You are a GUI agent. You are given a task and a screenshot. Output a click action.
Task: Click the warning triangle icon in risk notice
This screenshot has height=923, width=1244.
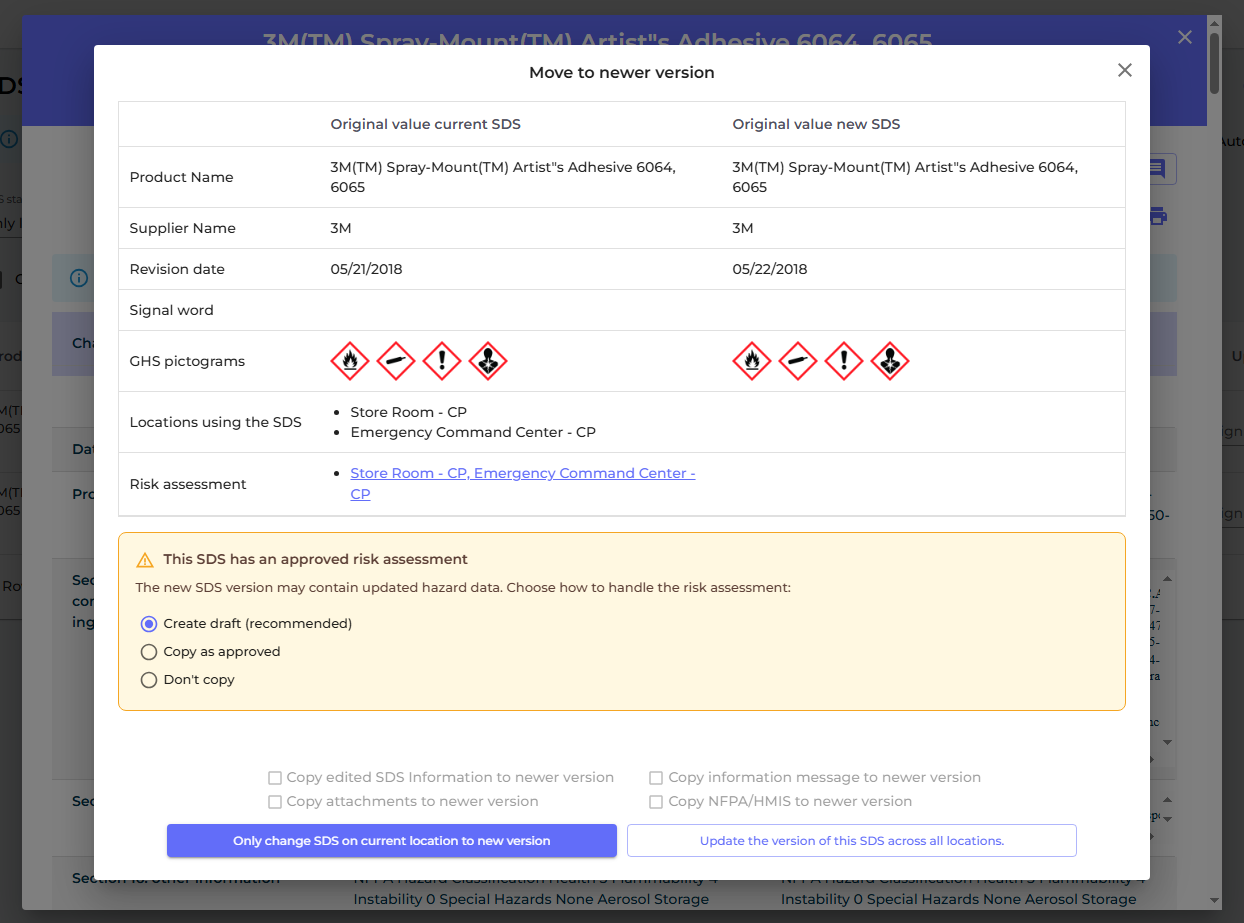click(145, 560)
